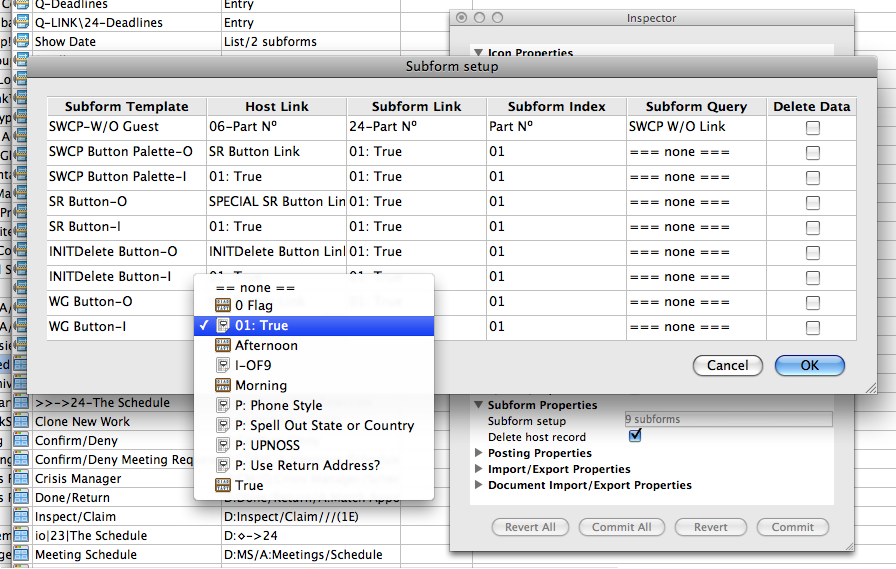Image resolution: width=896 pixels, height=569 pixels.
Task: Tick Delete Data for SWCP-W/O Guest
Action: pos(813,128)
